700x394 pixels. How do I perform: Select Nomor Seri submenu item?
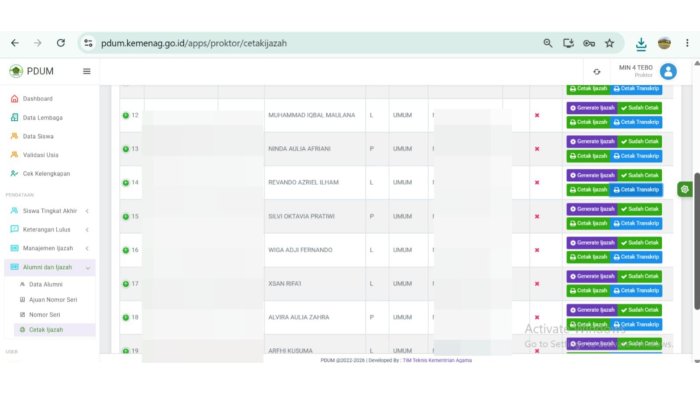tap(45, 315)
